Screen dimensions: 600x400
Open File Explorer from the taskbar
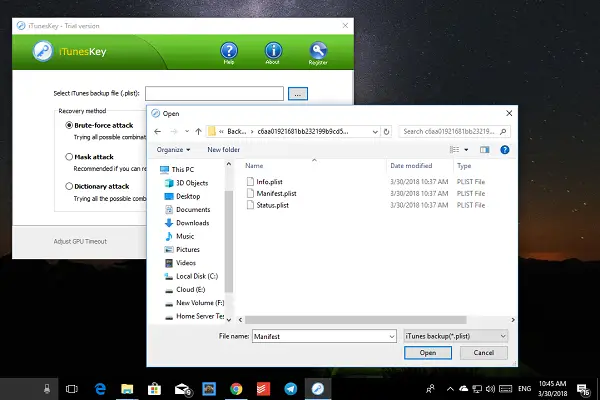pyautogui.click(x=127, y=389)
